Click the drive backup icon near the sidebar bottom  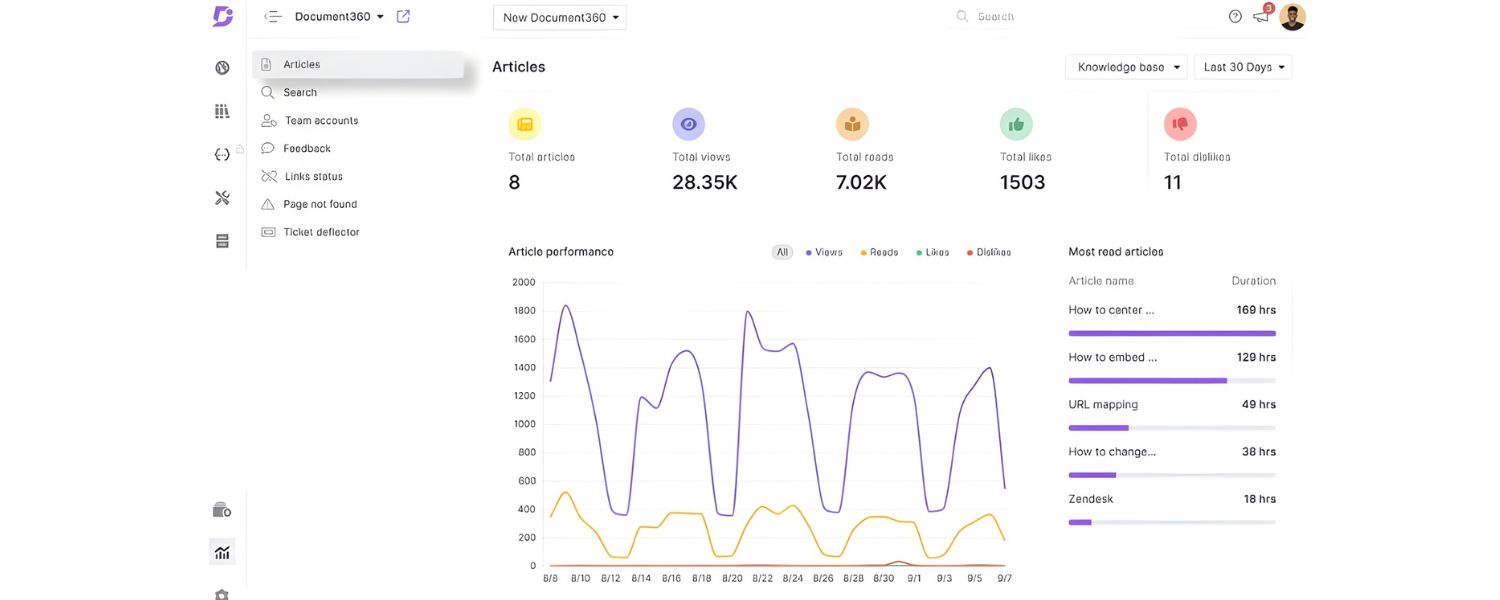coord(221,509)
